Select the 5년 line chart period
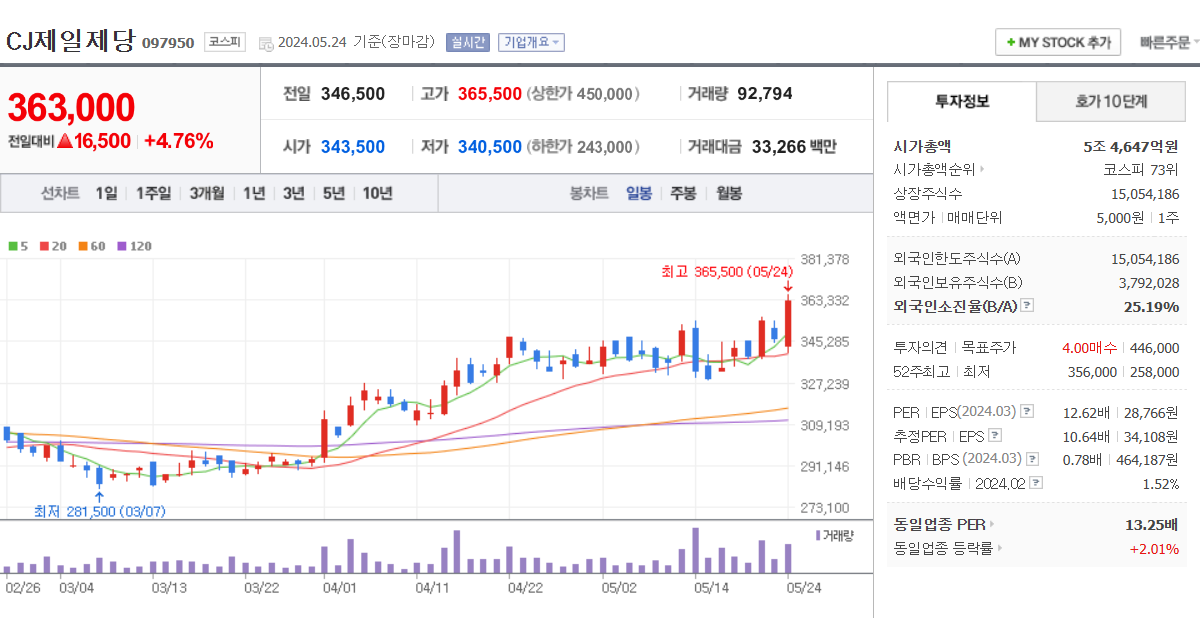Viewport: 1202px width, 618px height. click(x=334, y=193)
